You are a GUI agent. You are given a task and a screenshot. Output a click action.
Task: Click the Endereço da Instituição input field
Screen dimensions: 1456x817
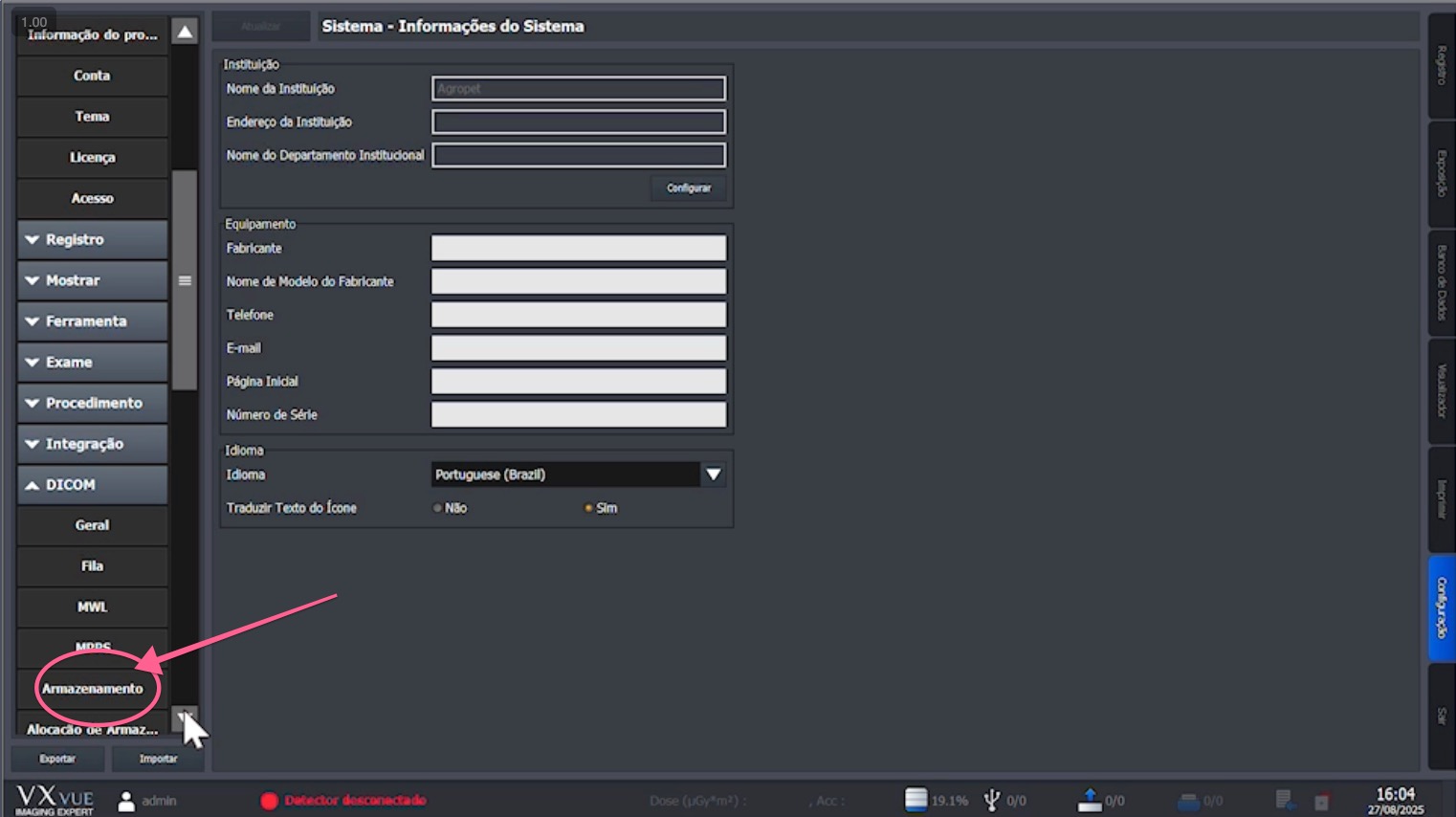tap(578, 121)
